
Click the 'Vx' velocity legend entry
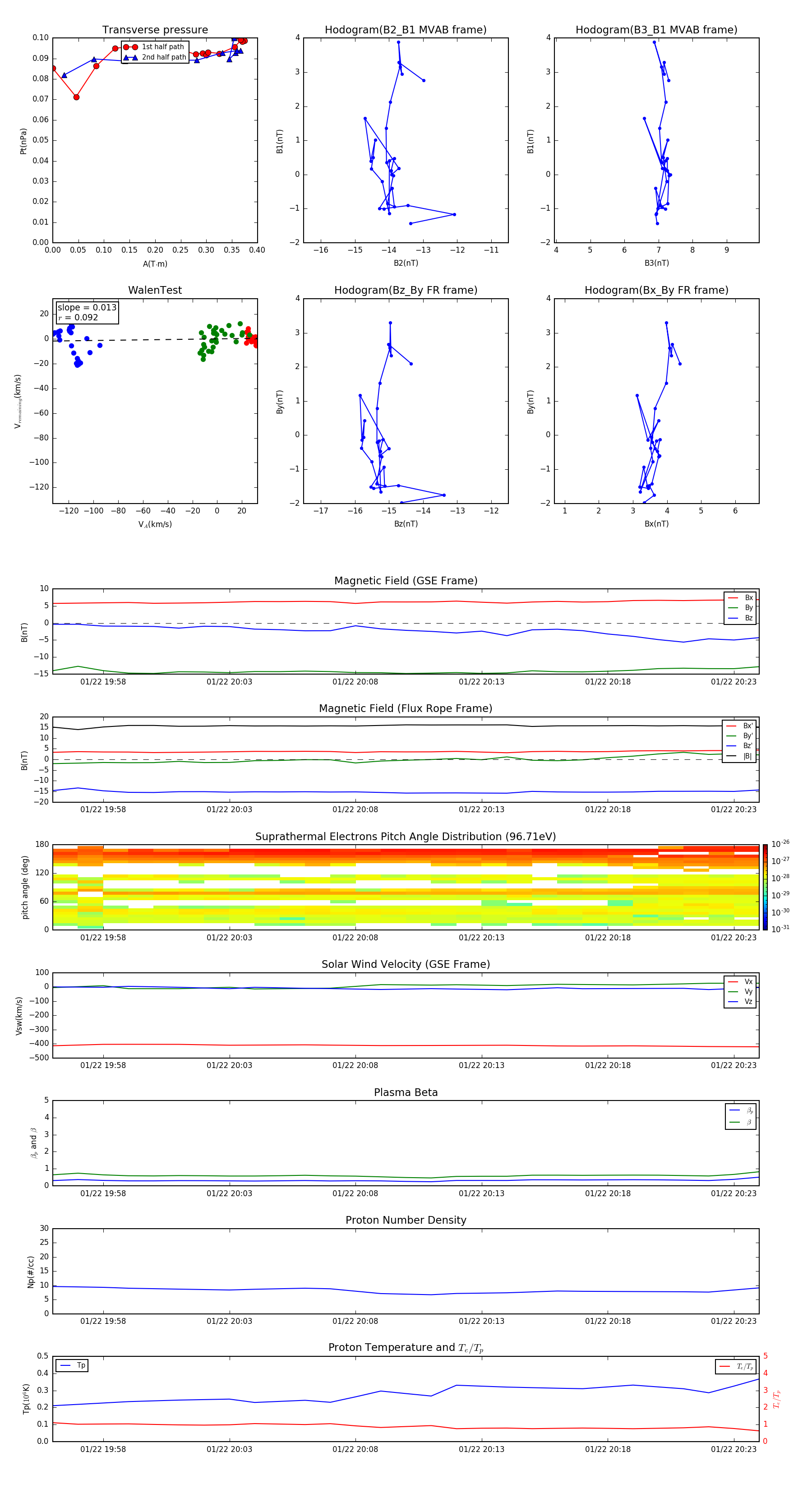pyautogui.click(x=740, y=981)
